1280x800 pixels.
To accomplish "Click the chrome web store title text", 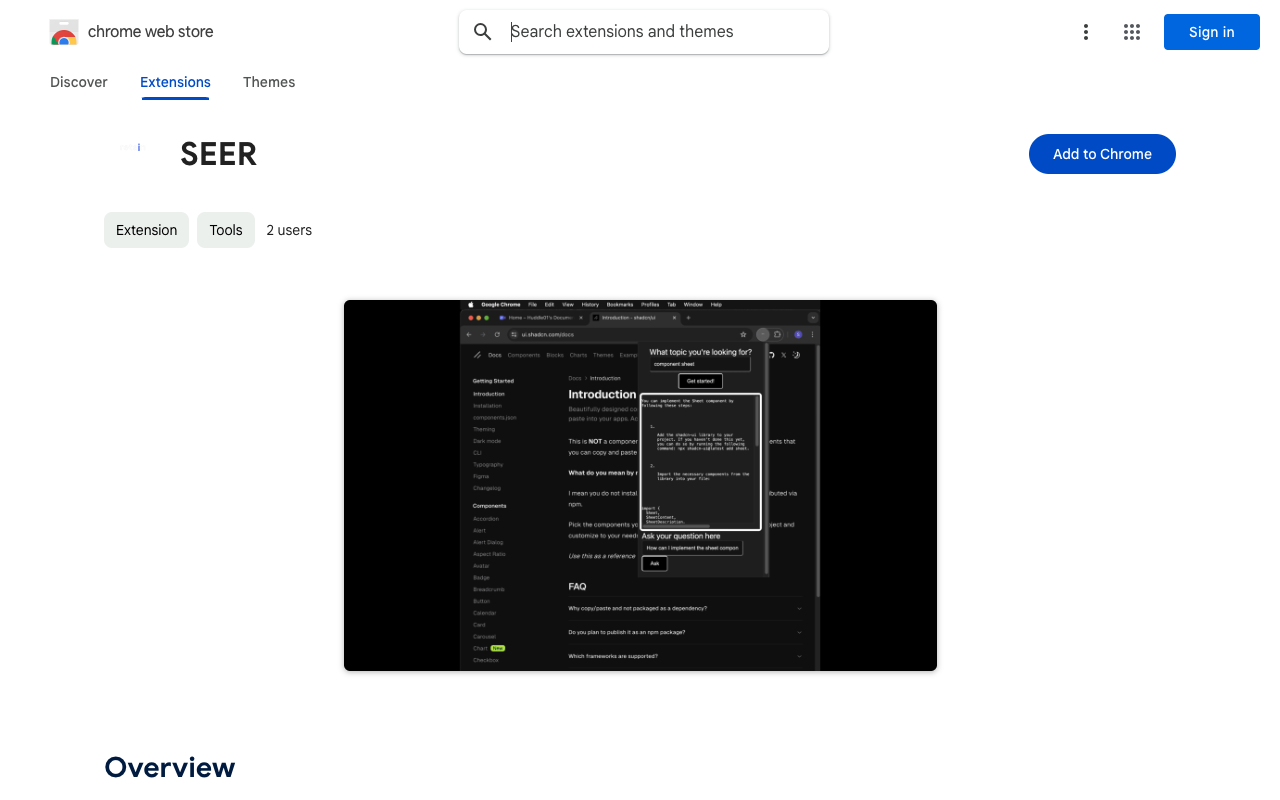I will [151, 32].
